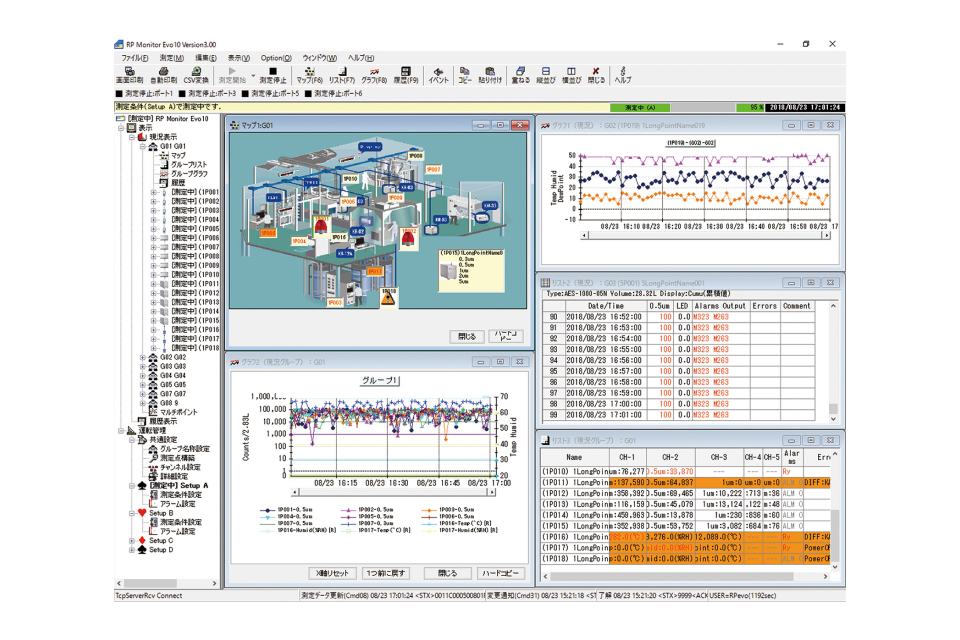The width and height of the screenshot is (960, 640).
Task: Arrange windows with 縦並び tile icon
Action: 546,75
